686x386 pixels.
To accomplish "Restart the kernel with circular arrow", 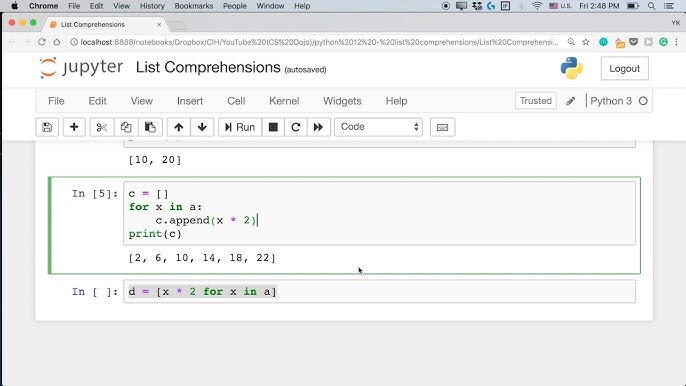I will point(296,127).
